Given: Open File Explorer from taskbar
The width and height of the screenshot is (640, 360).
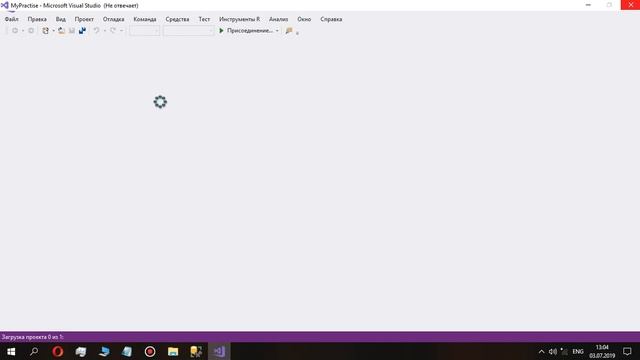Looking at the screenshot, I should click(173, 351).
